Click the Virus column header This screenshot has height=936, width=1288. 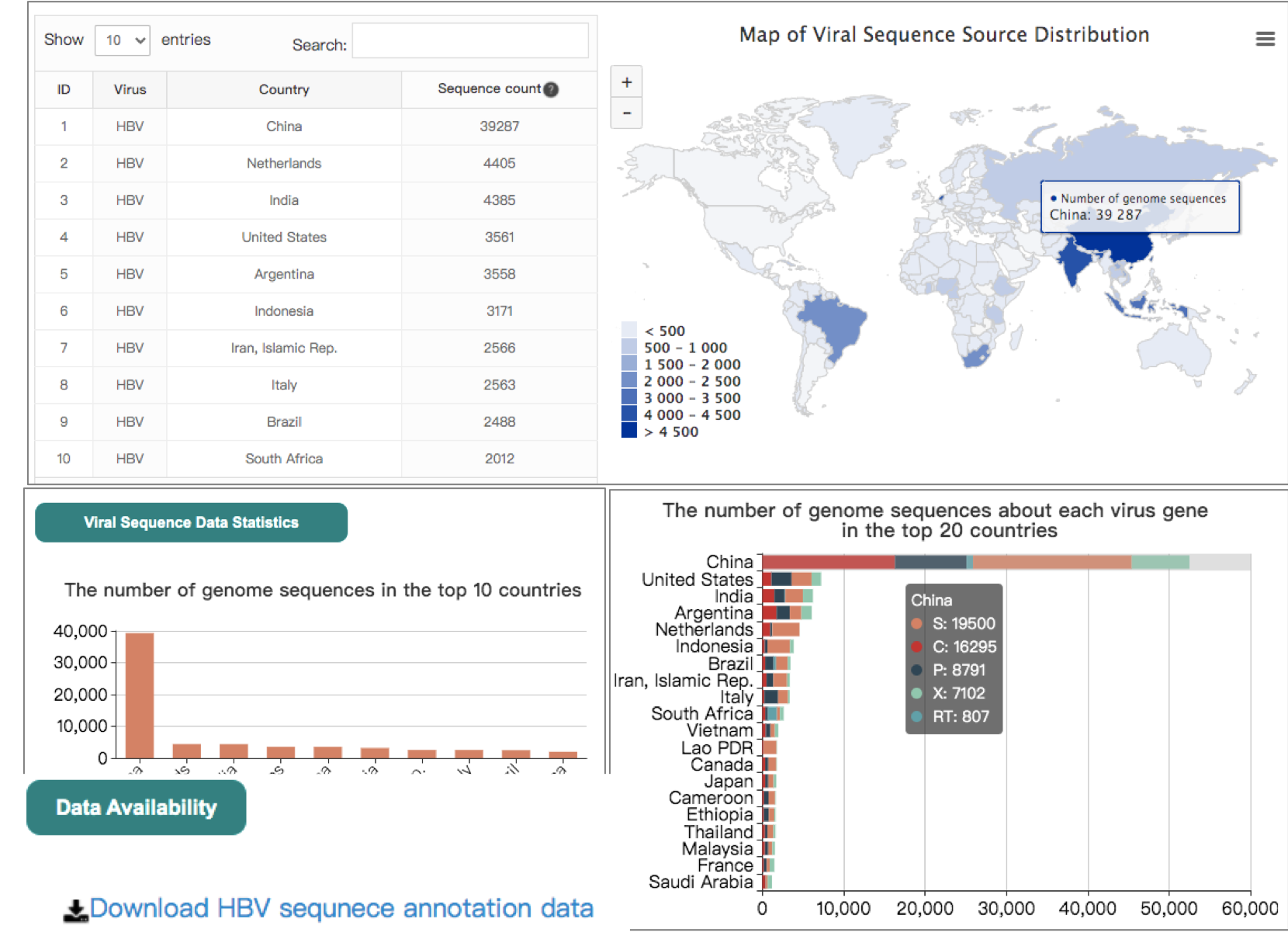[x=130, y=89]
